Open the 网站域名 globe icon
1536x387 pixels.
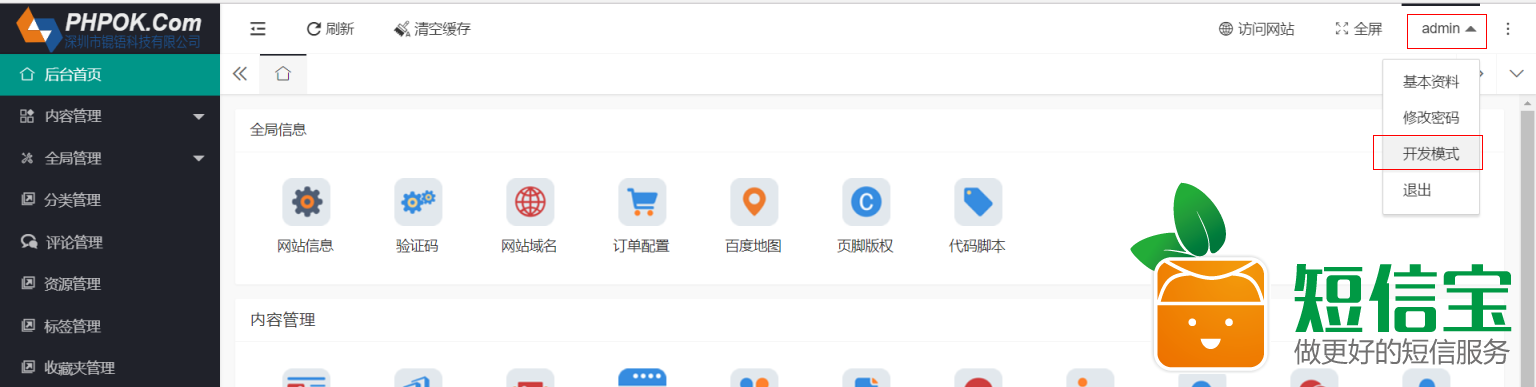pos(530,202)
